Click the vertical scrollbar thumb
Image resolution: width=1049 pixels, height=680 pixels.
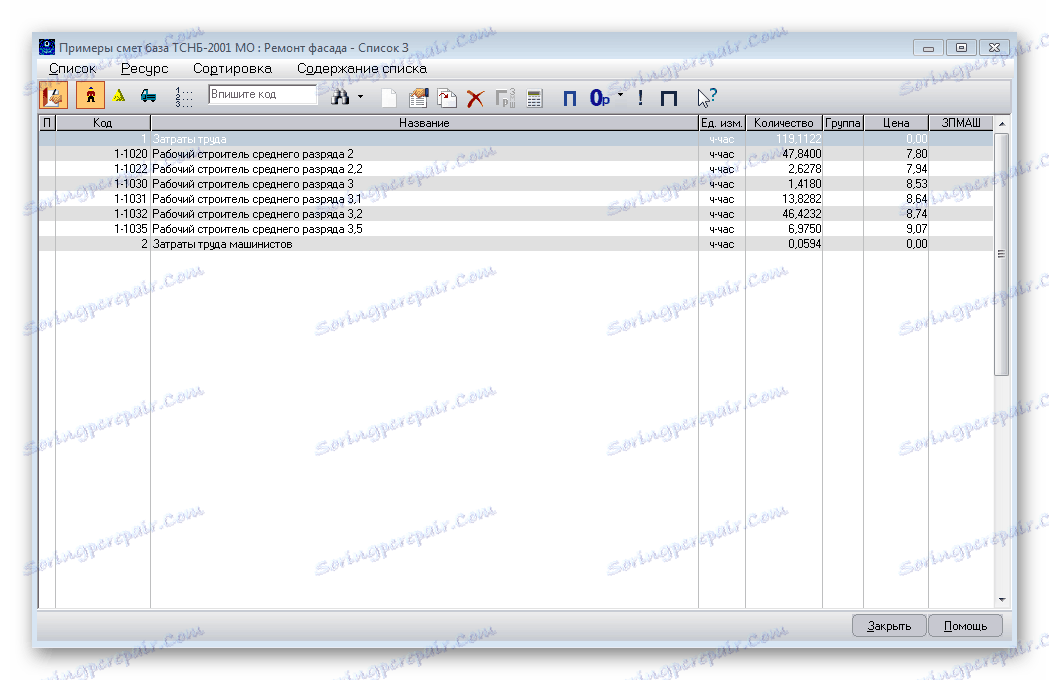1002,254
